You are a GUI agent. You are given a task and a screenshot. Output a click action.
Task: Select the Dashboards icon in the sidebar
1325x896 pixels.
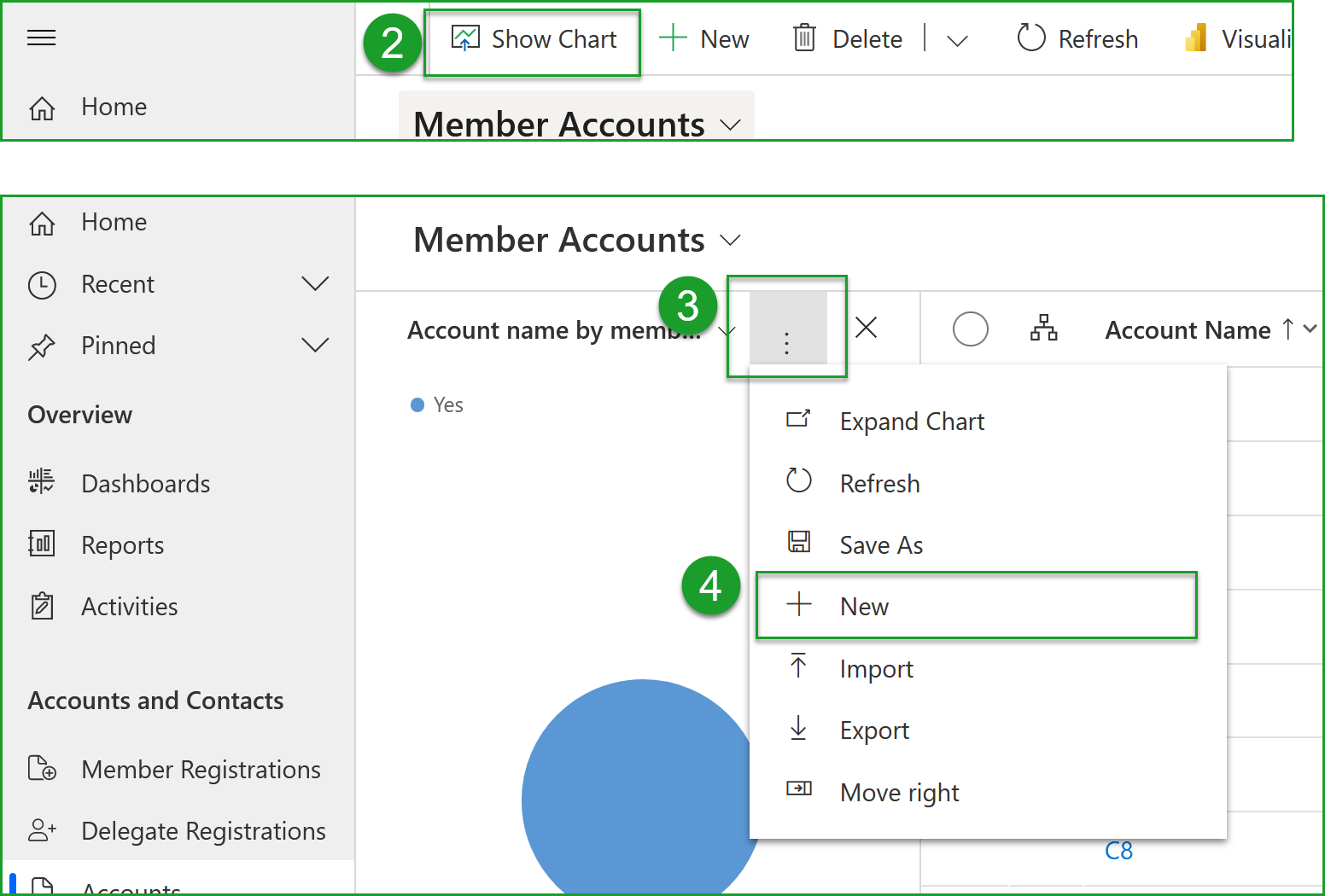[x=41, y=482]
